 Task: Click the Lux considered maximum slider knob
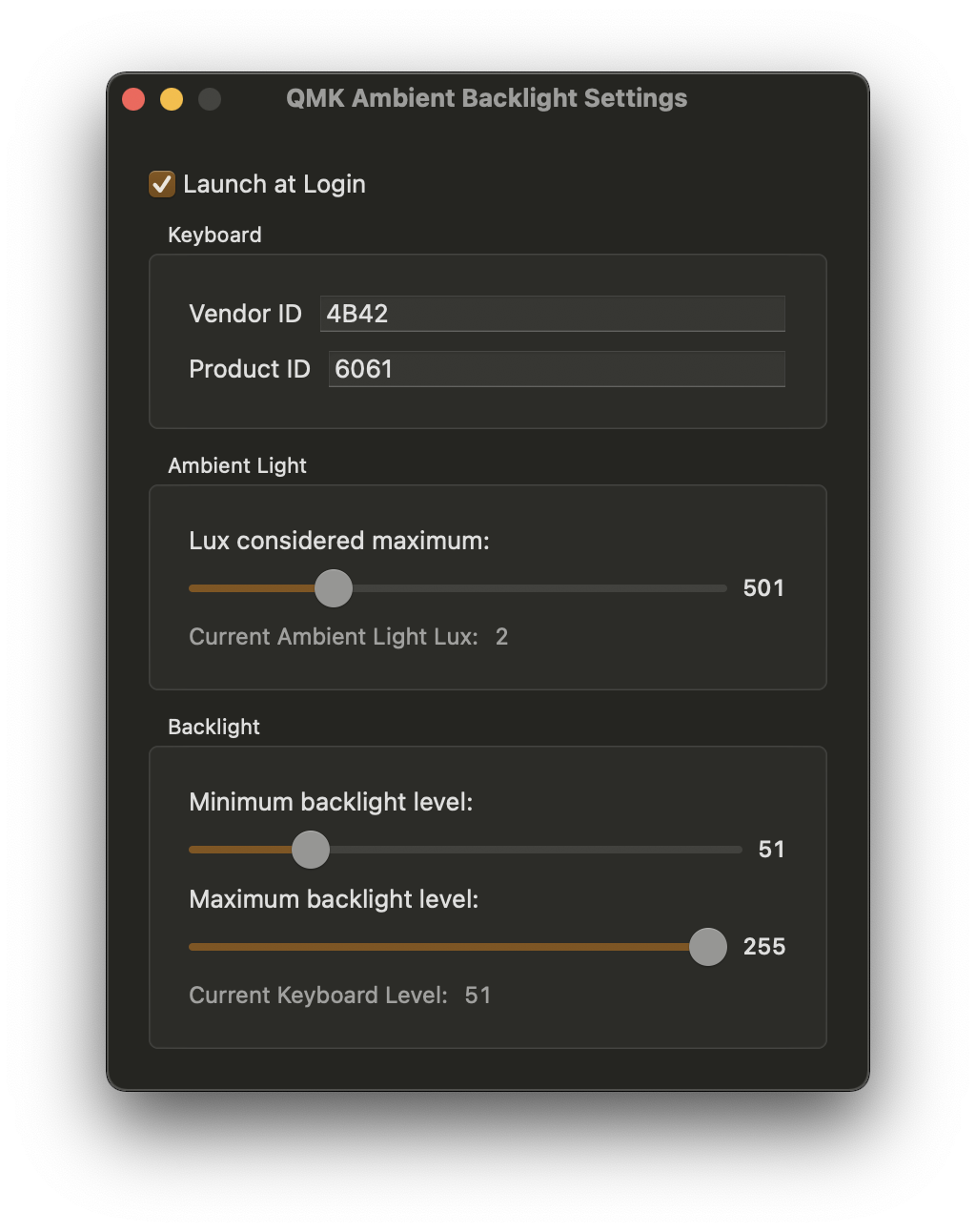click(x=334, y=588)
